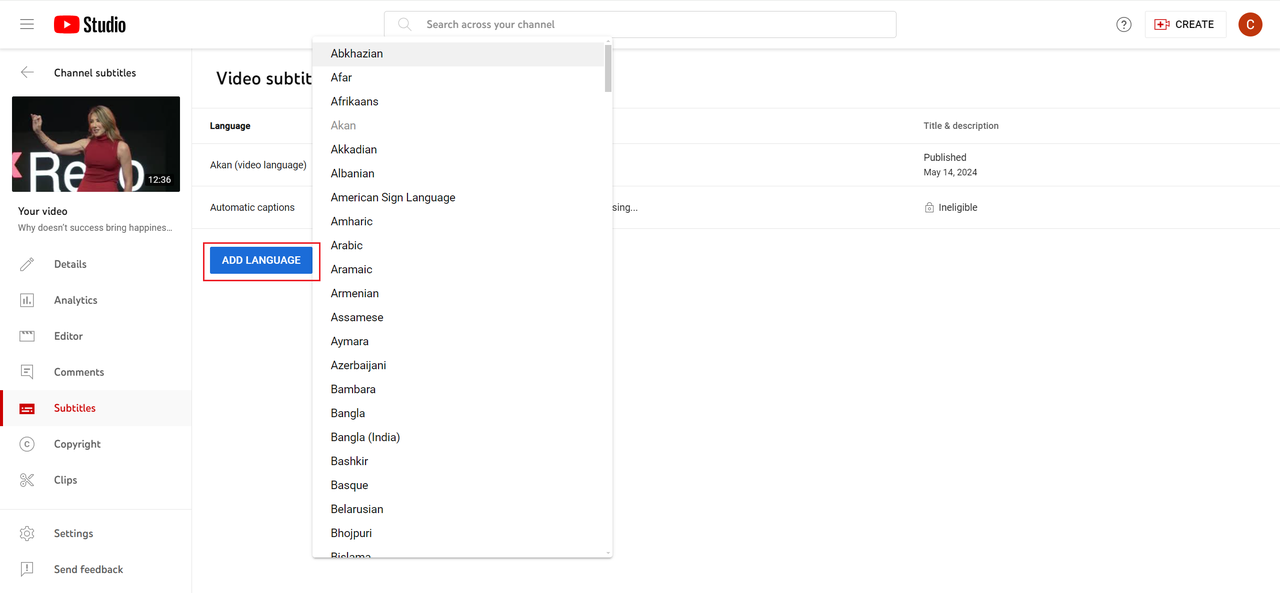Click the Ineligible status text
This screenshot has height=593, width=1280.
[958, 207]
